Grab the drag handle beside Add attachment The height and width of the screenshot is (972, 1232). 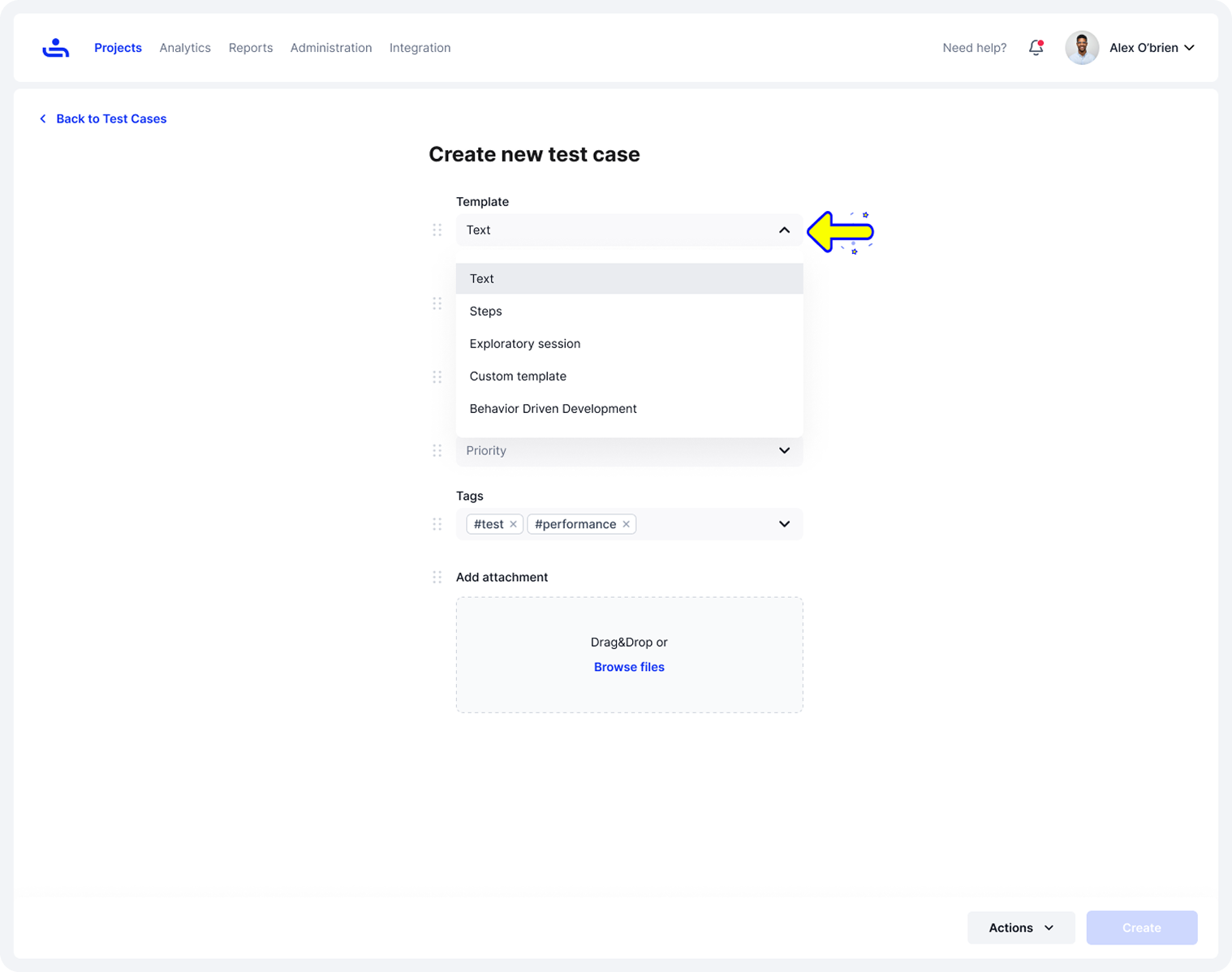coord(437,577)
